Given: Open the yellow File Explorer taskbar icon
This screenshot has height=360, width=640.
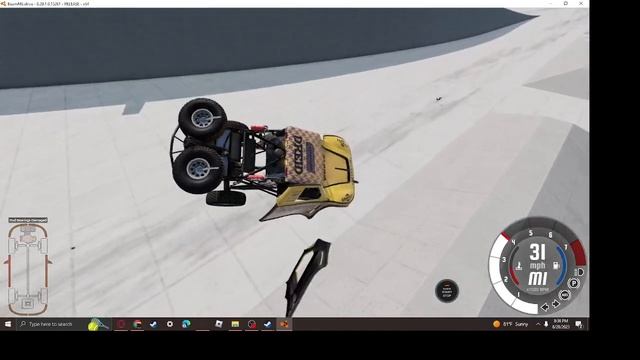Looking at the screenshot, I should point(235,324).
